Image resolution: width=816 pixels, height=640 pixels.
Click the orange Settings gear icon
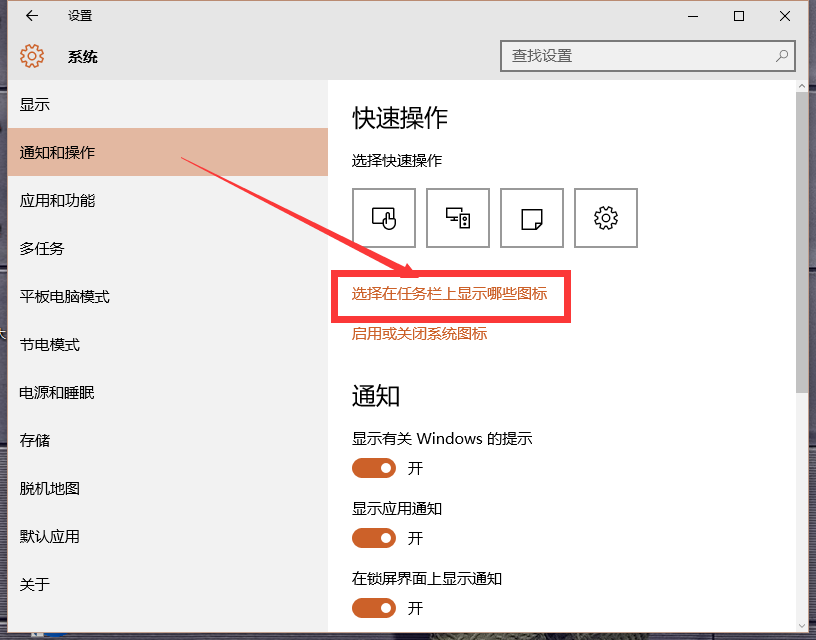32,56
